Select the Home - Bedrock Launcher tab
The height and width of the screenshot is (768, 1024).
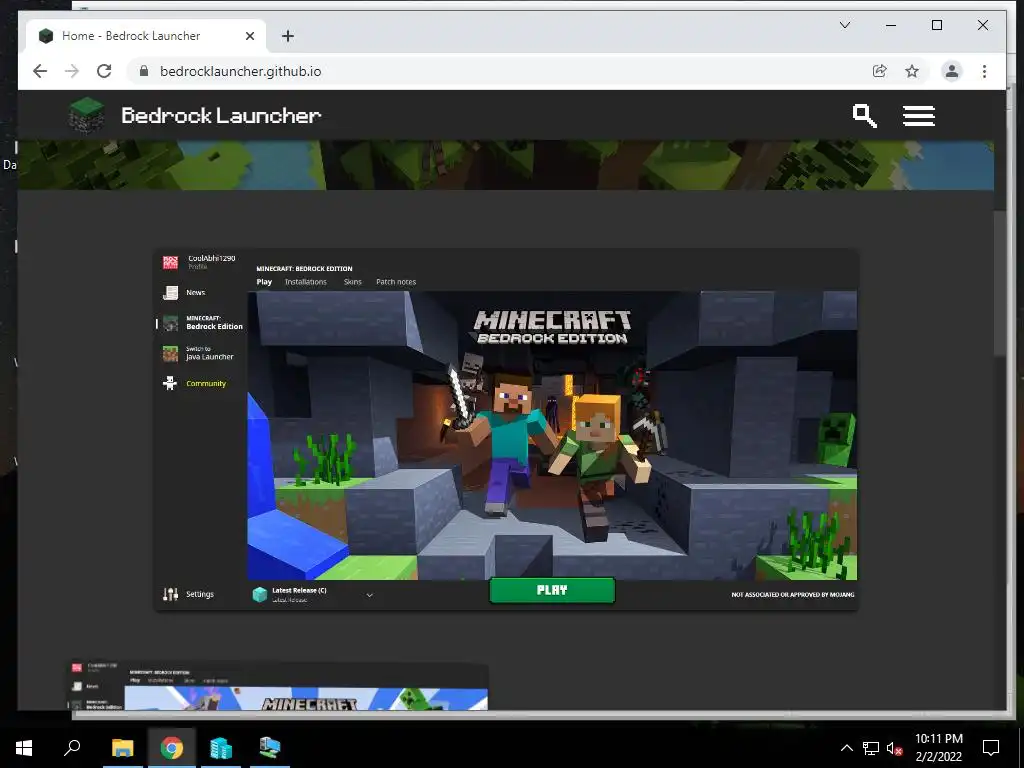click(x=146, y=36)
